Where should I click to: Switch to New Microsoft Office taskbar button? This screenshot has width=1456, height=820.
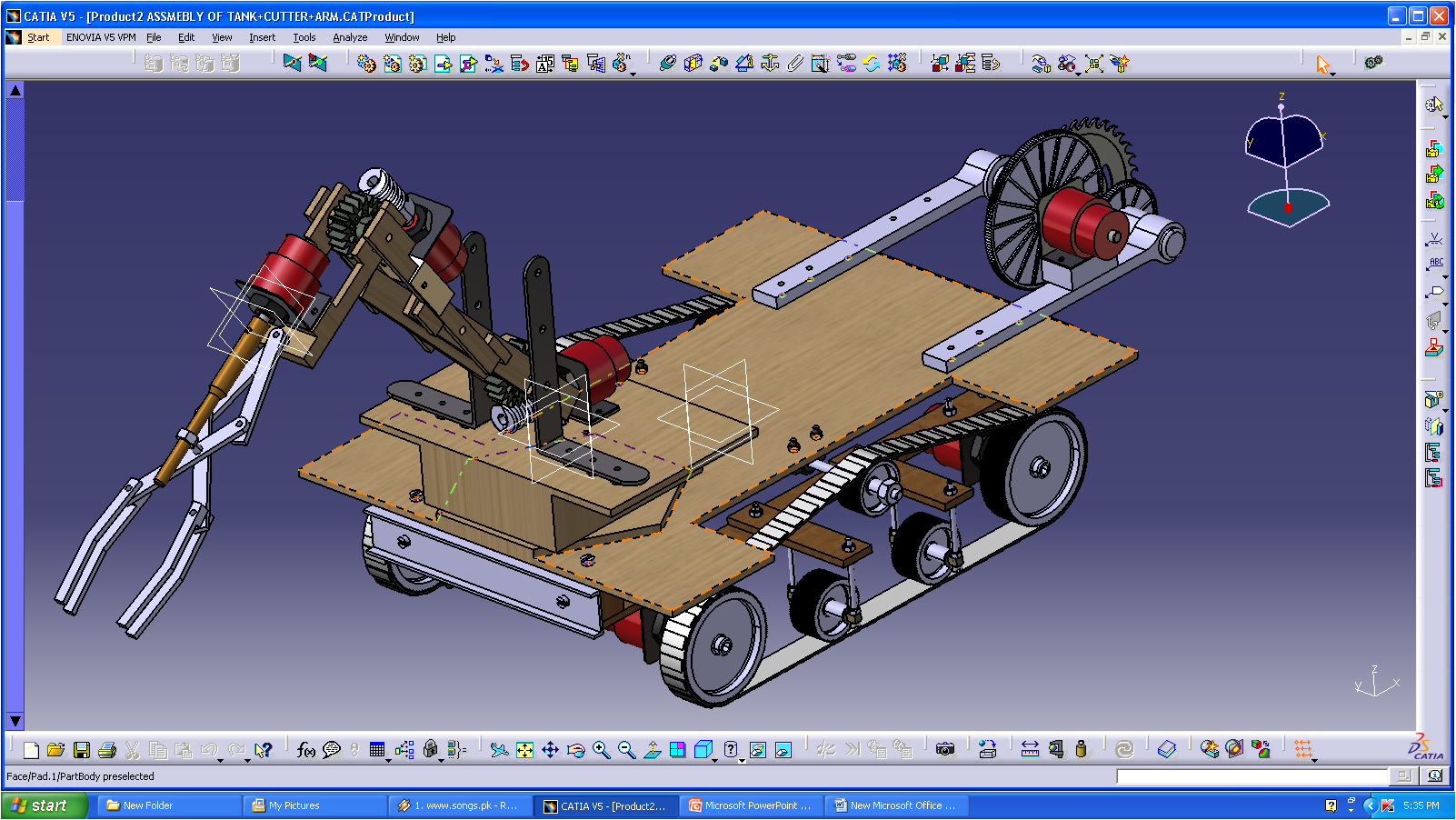[x=897, y=805]
